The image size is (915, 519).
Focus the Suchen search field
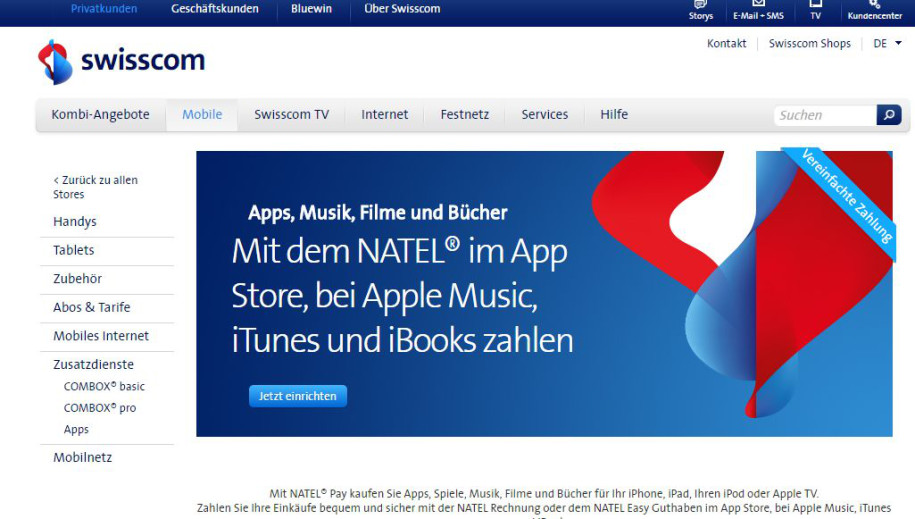click(825, 115)
